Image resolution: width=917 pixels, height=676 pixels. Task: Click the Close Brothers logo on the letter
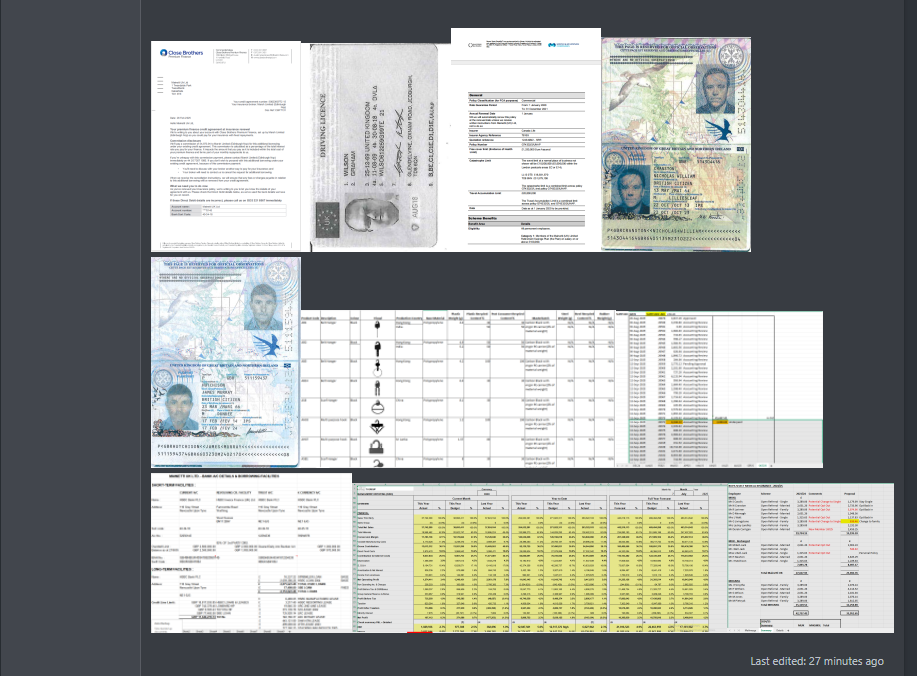[x=179, y=53]
